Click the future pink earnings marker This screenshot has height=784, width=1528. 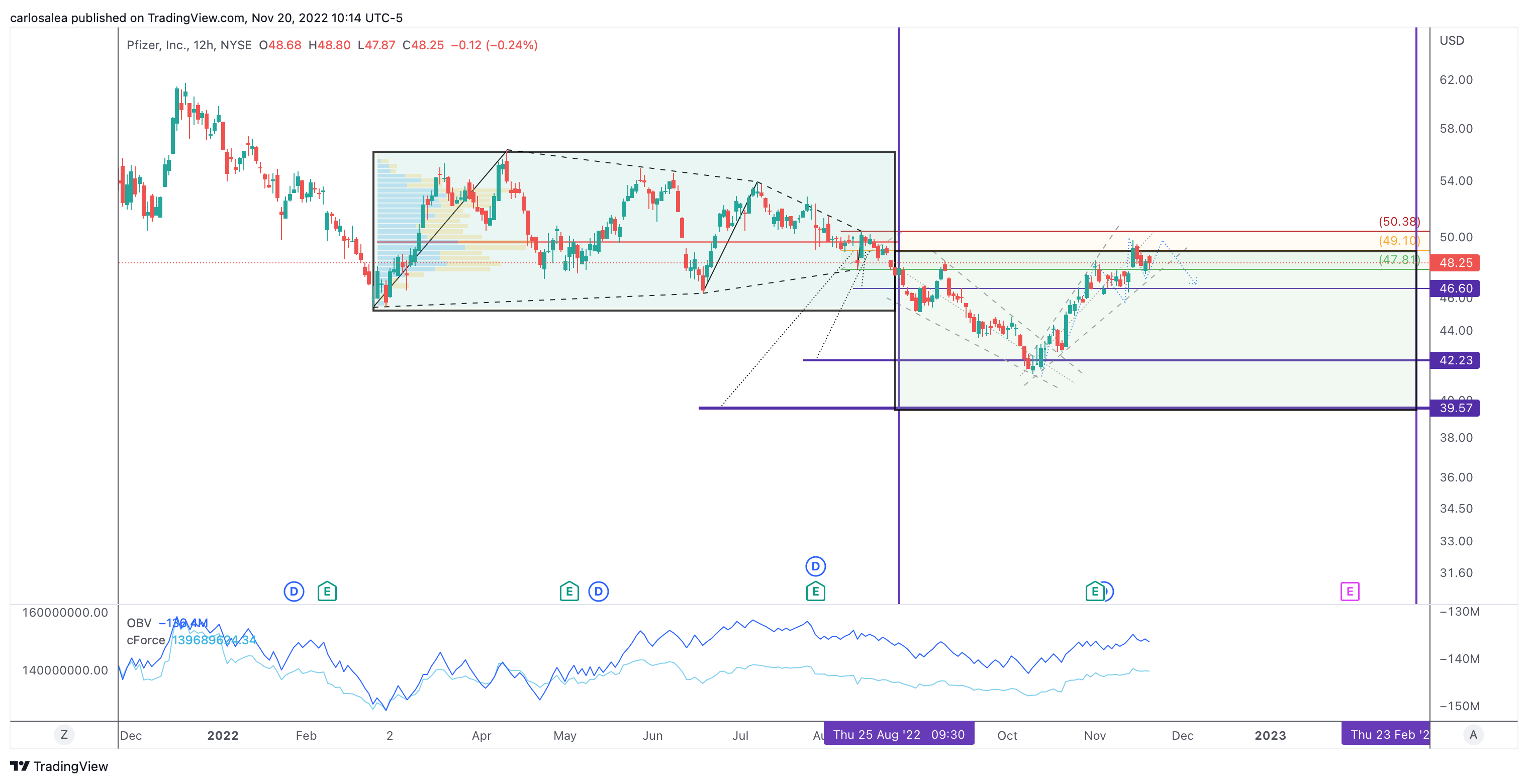[x=1350, y=591]
